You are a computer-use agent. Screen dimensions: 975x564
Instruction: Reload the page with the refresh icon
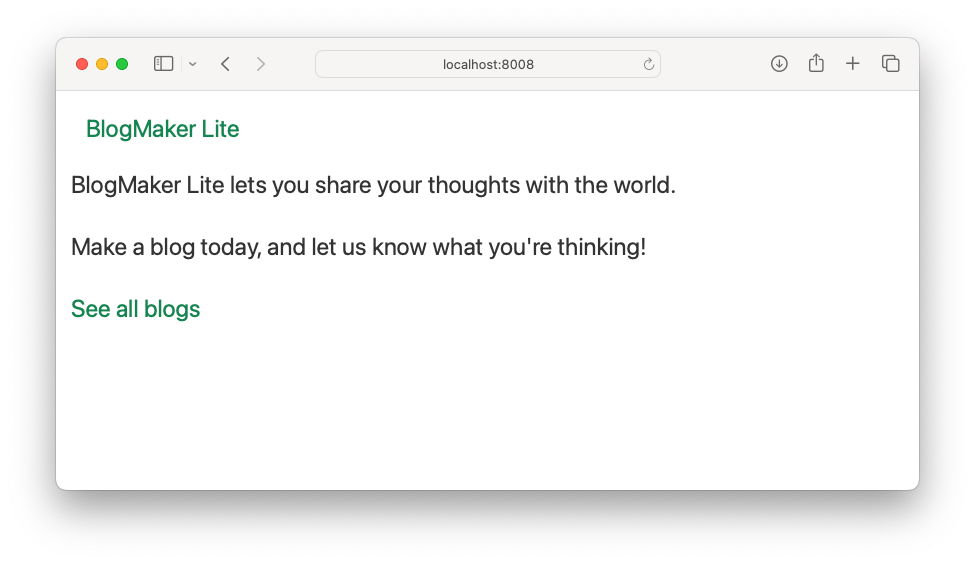(x=649, y=64)
